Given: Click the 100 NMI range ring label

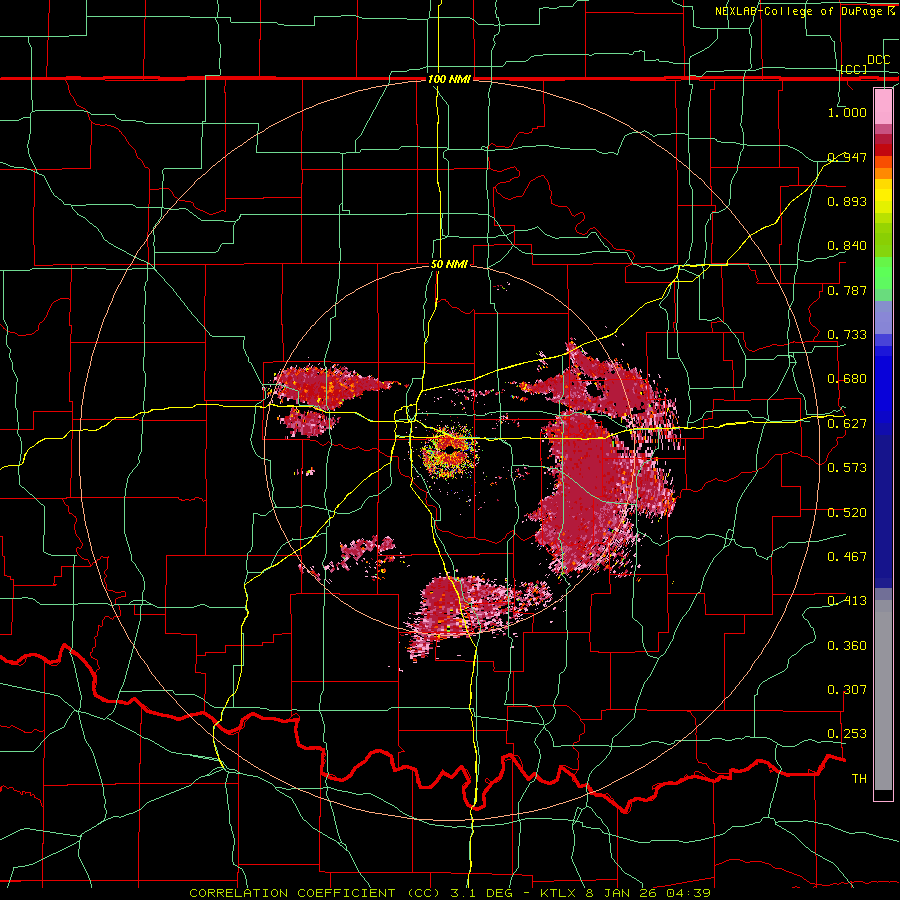Looking at the screenshot, I should 449,79.
